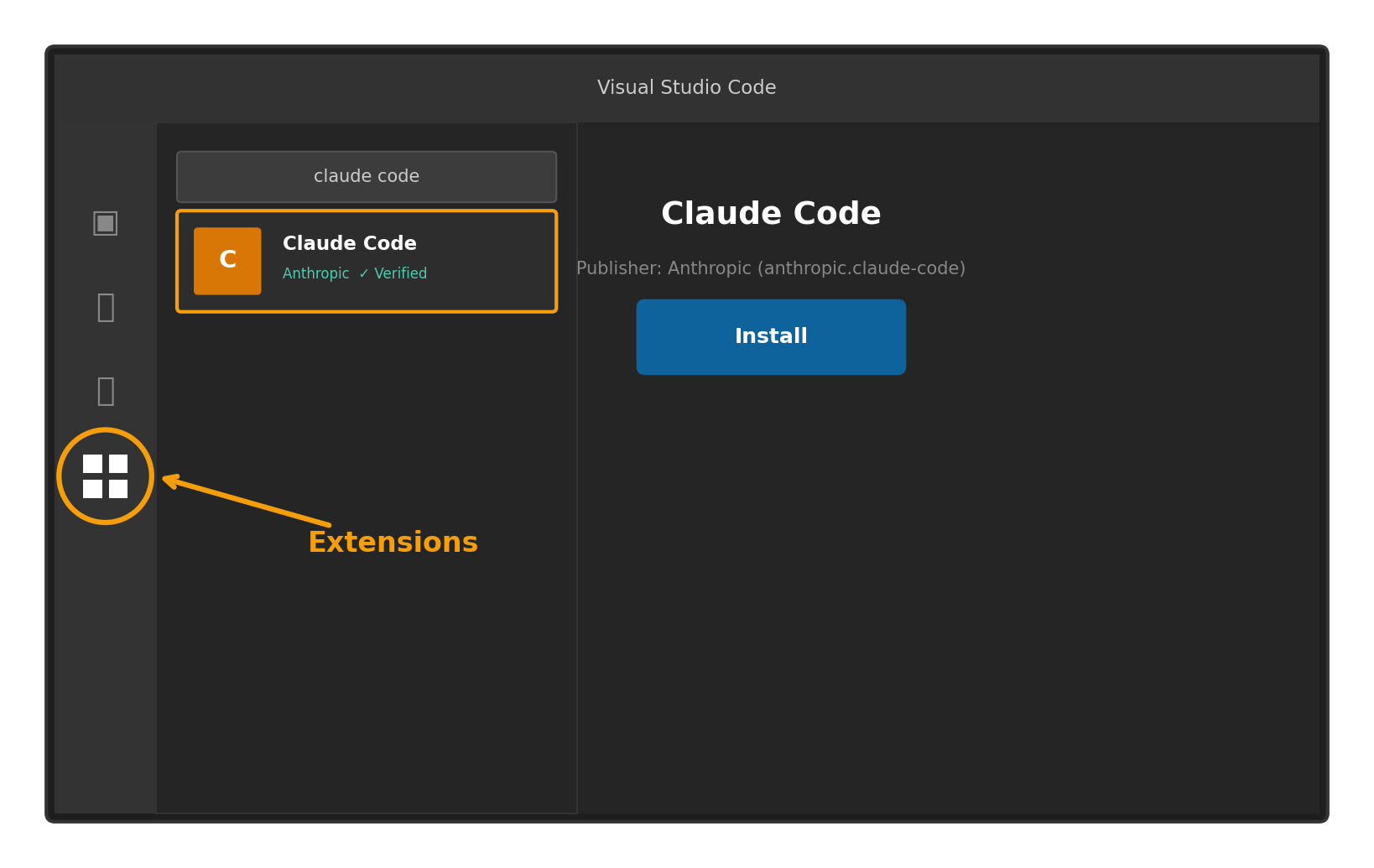Click the top square icon in activity bar
Image resolution: width=1374 pixels, height=868 pixels.
105,223
